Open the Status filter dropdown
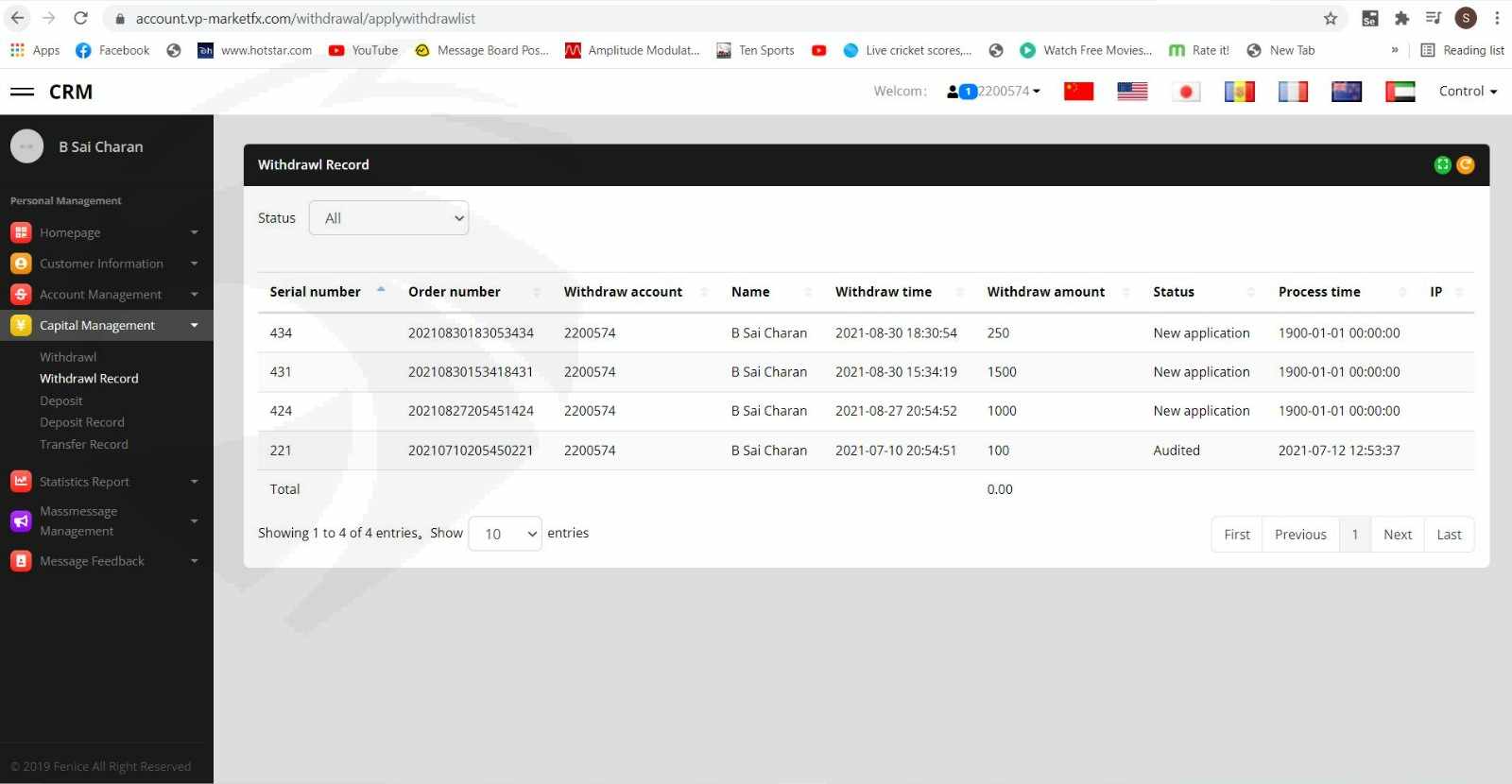 [x=388, y=218]
